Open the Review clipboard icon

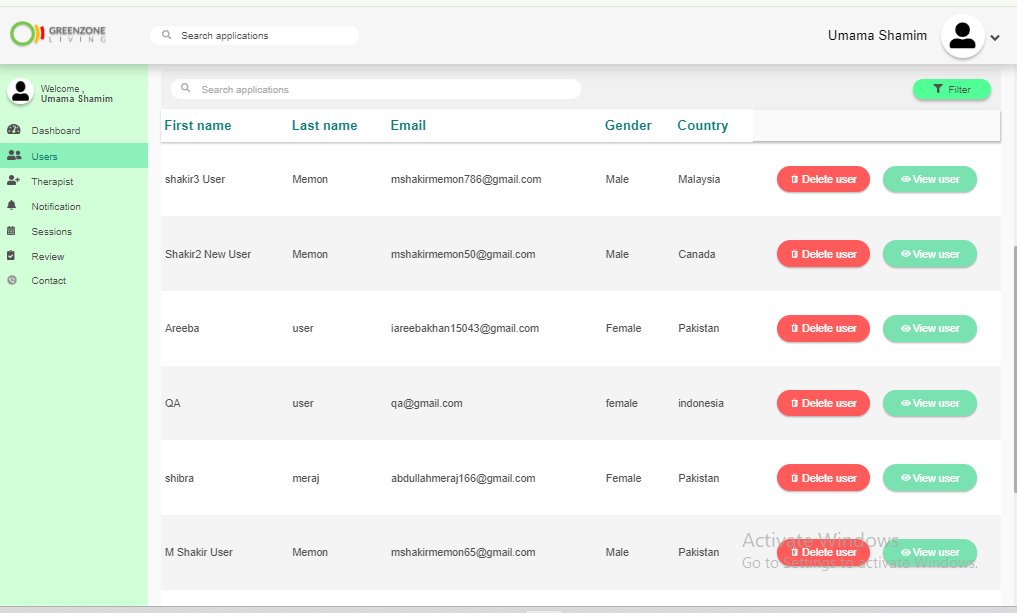11,256
